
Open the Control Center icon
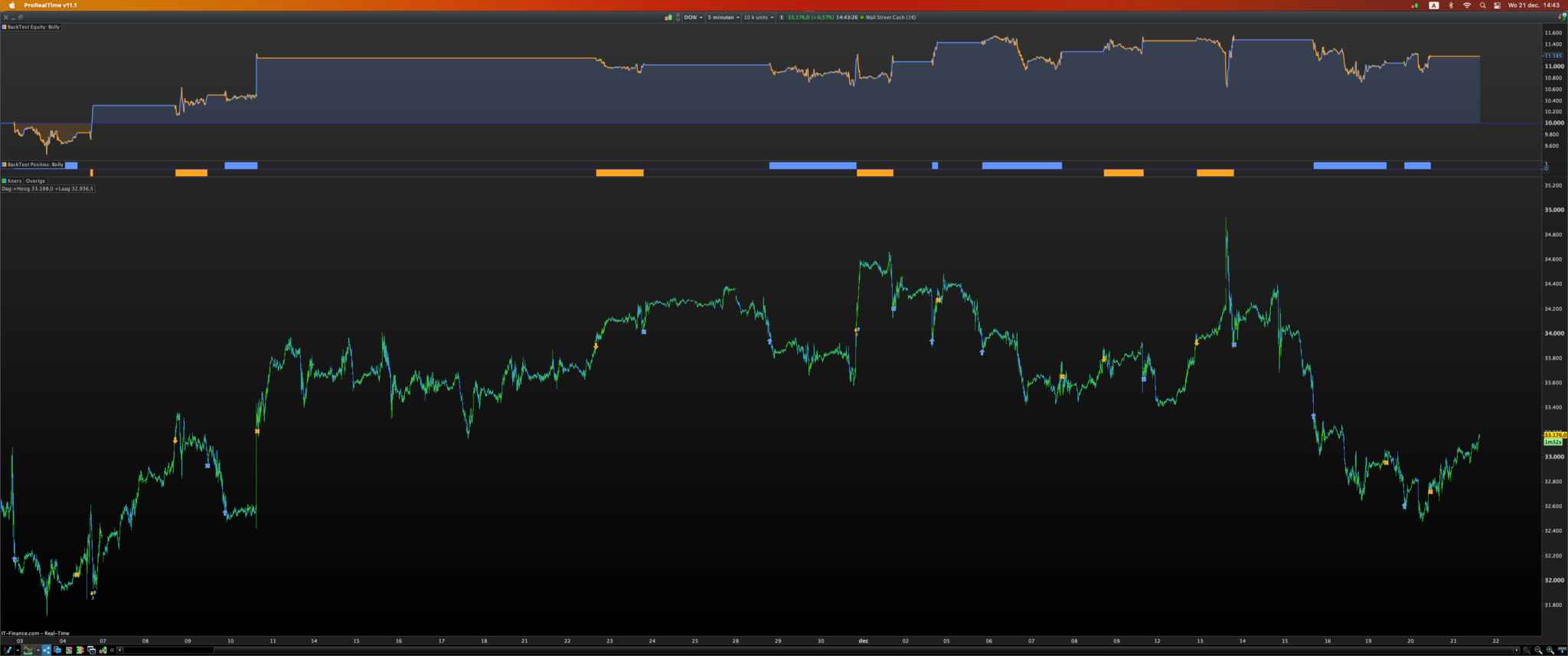1498,5
